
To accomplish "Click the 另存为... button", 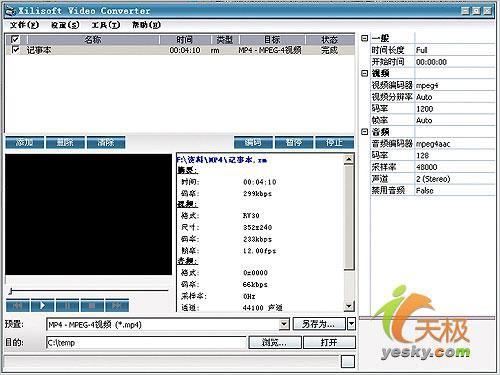I will coord(319,324).
